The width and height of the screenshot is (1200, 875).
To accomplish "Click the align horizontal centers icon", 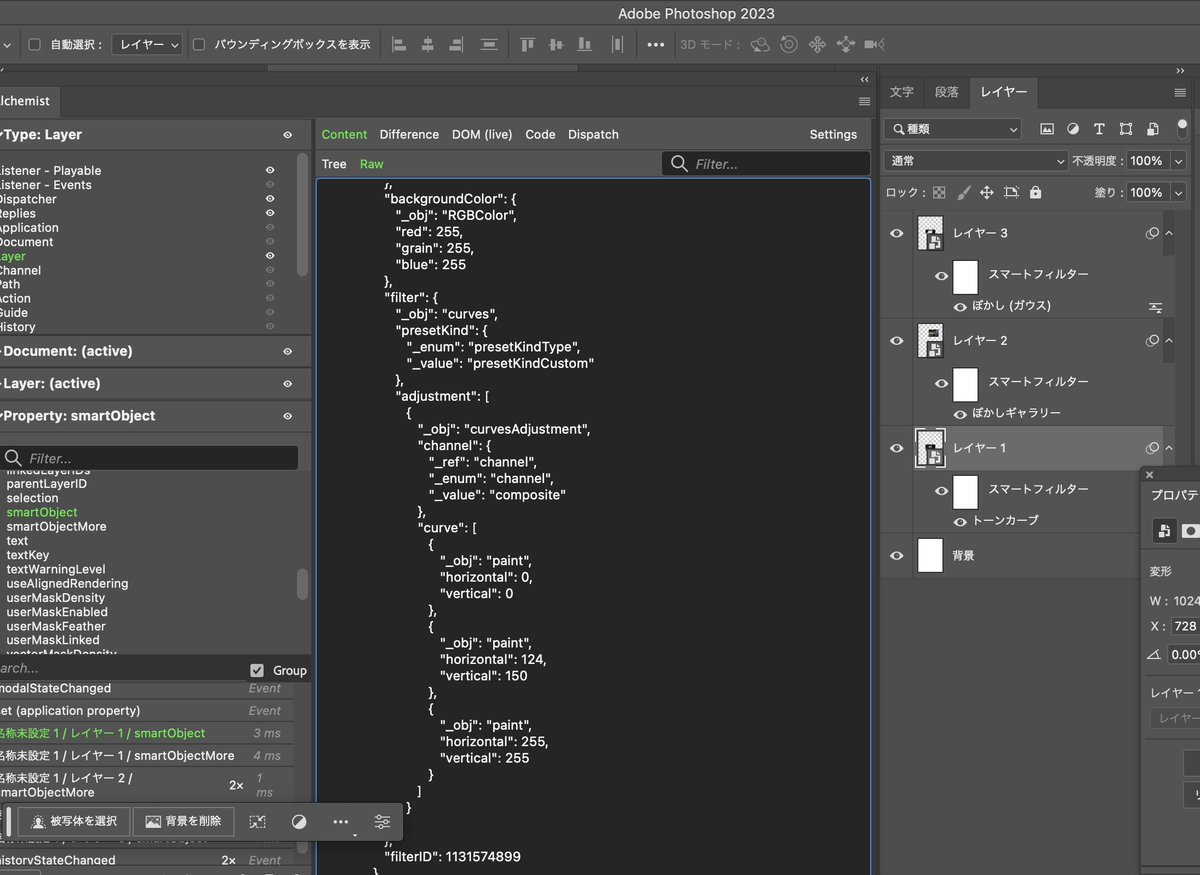I will [427, 44].
